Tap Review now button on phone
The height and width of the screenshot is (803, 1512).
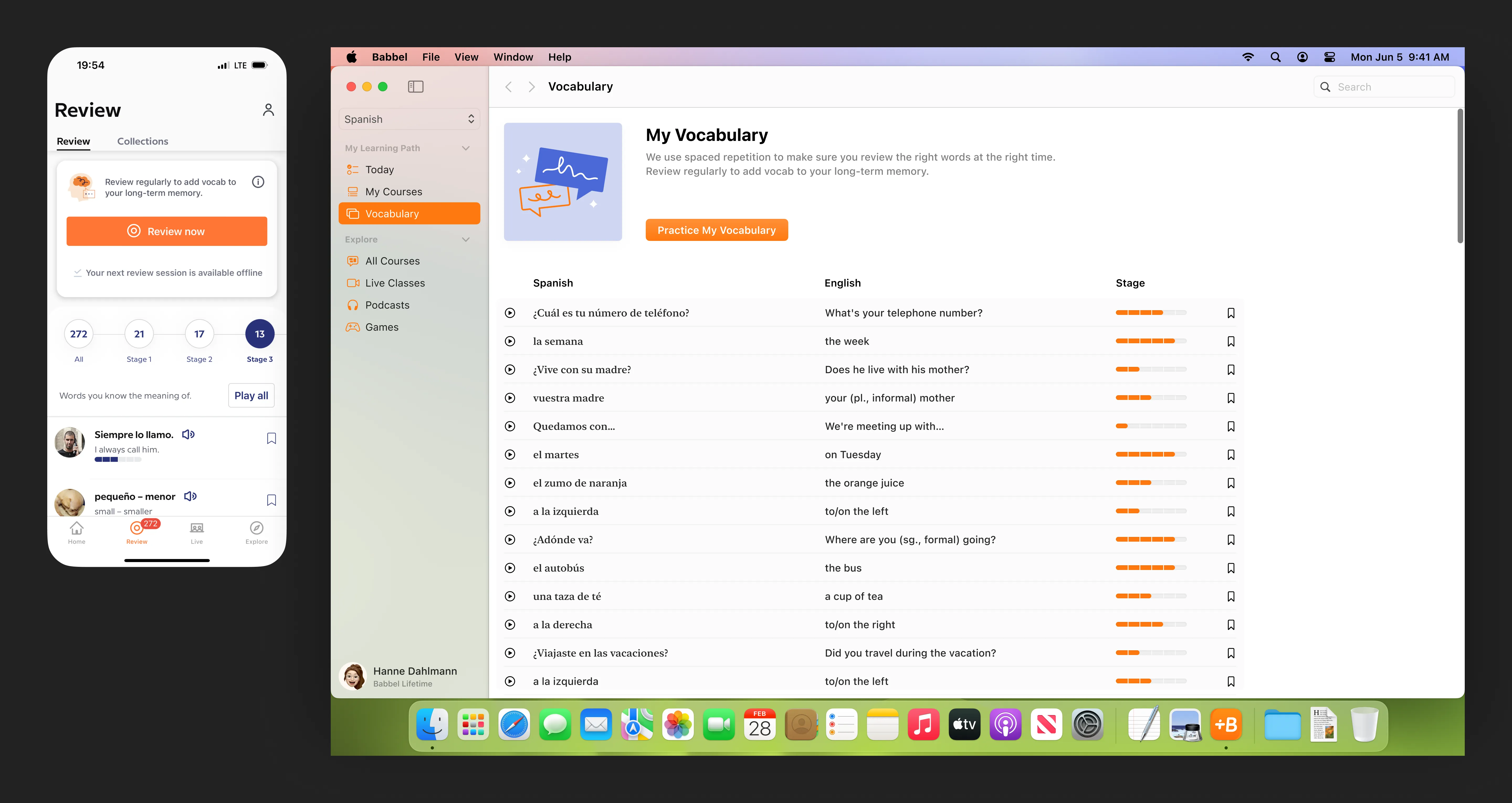tap(167, 231)
